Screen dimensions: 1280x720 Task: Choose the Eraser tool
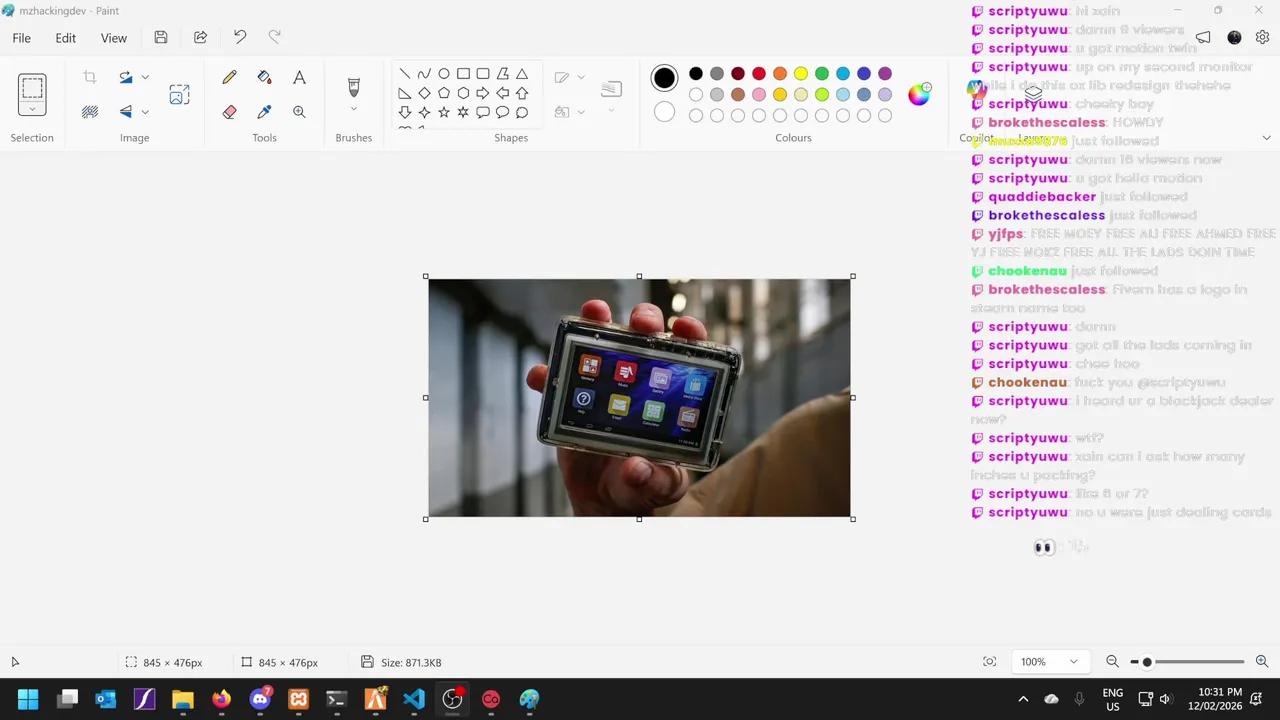[x=229, y=112]
